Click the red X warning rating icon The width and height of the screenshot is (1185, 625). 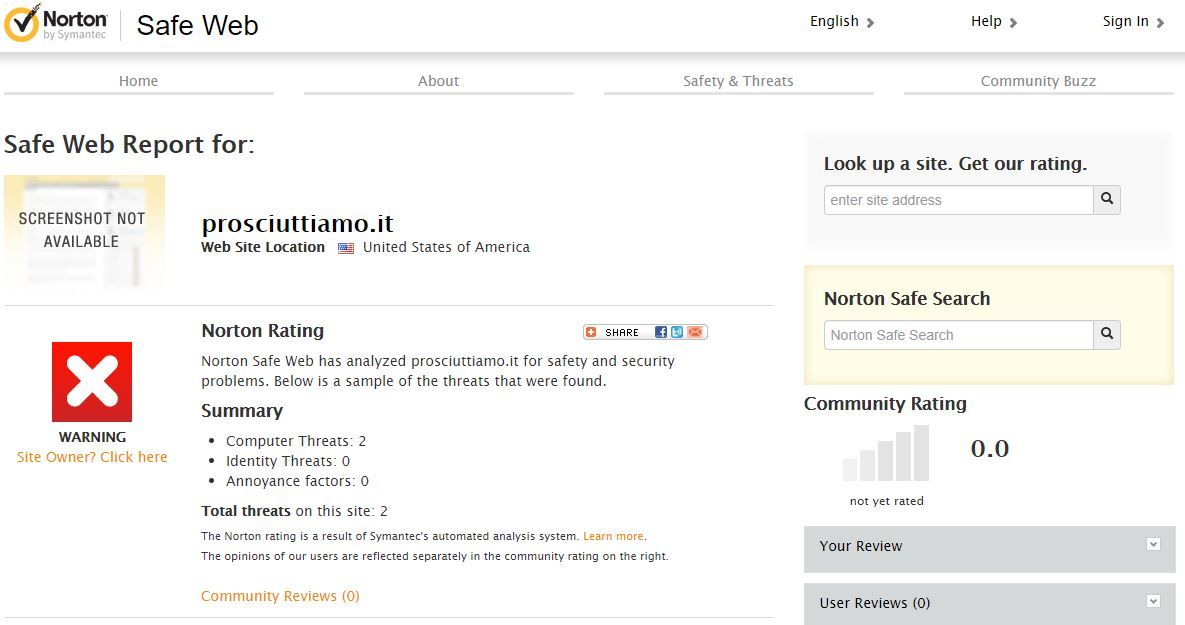point(92,382)
